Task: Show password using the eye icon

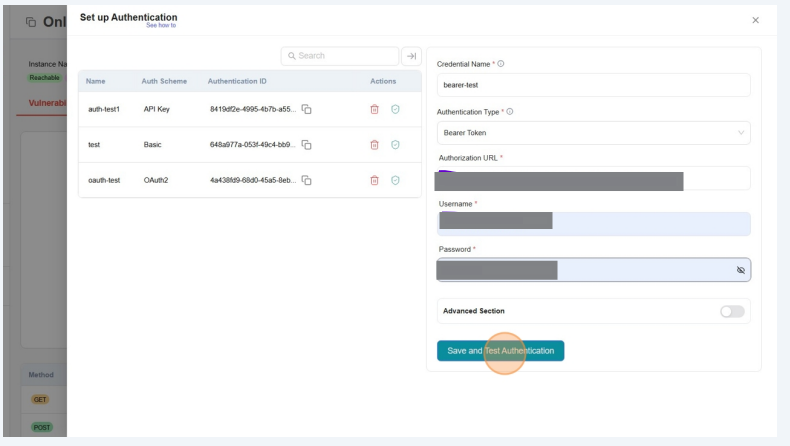Action: pos(740,270)
